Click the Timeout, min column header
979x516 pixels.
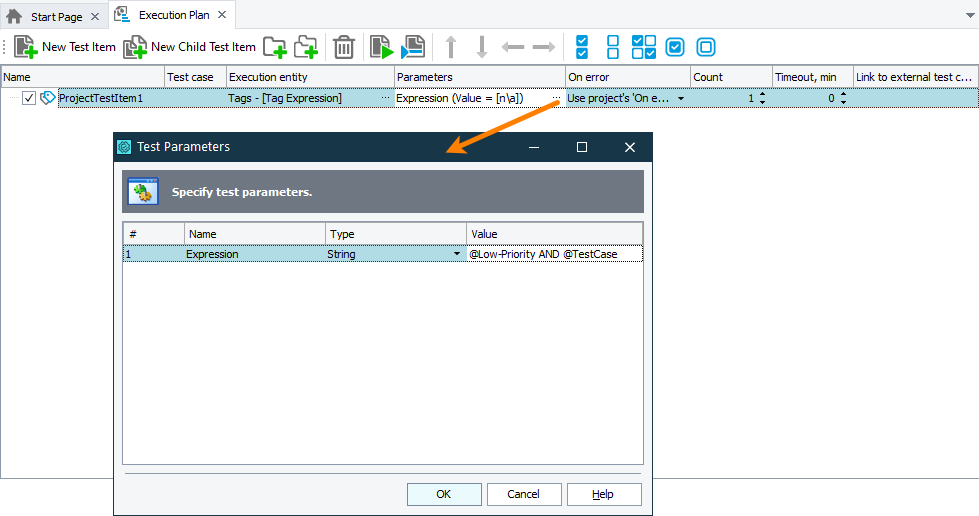(812, 77)
